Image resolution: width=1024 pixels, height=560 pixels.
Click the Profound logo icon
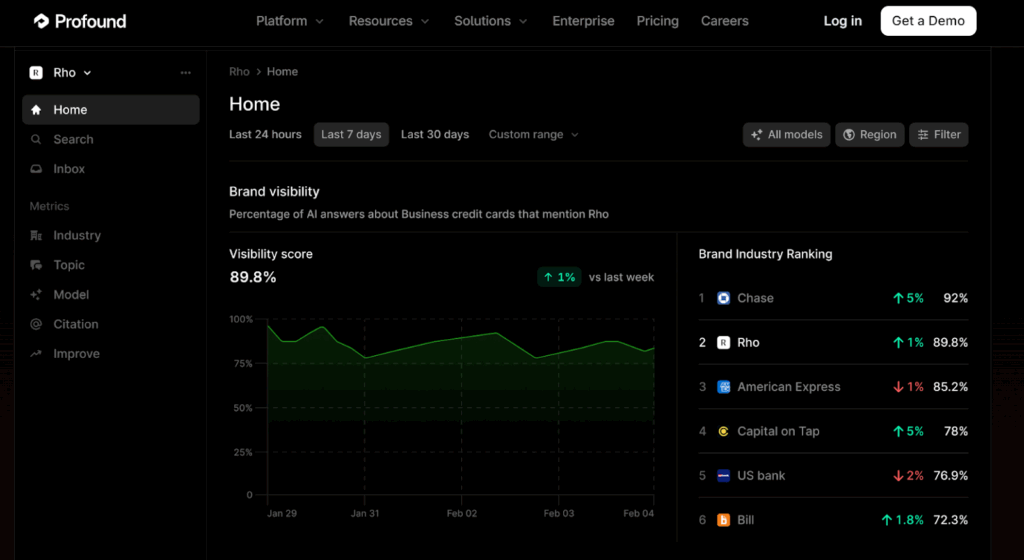pyautogui.click(x=41, y=21)
